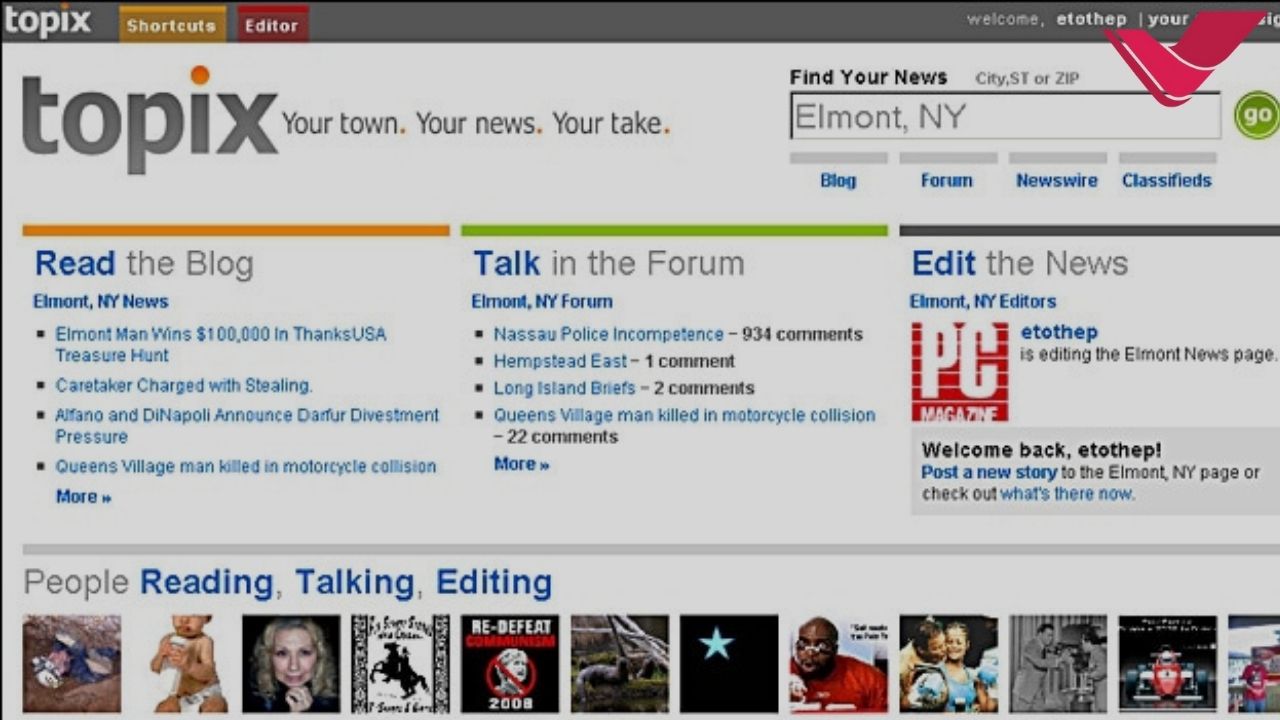Click the Read the Blog heading
Screen dimensions: 1280x720
click(143, 263)
